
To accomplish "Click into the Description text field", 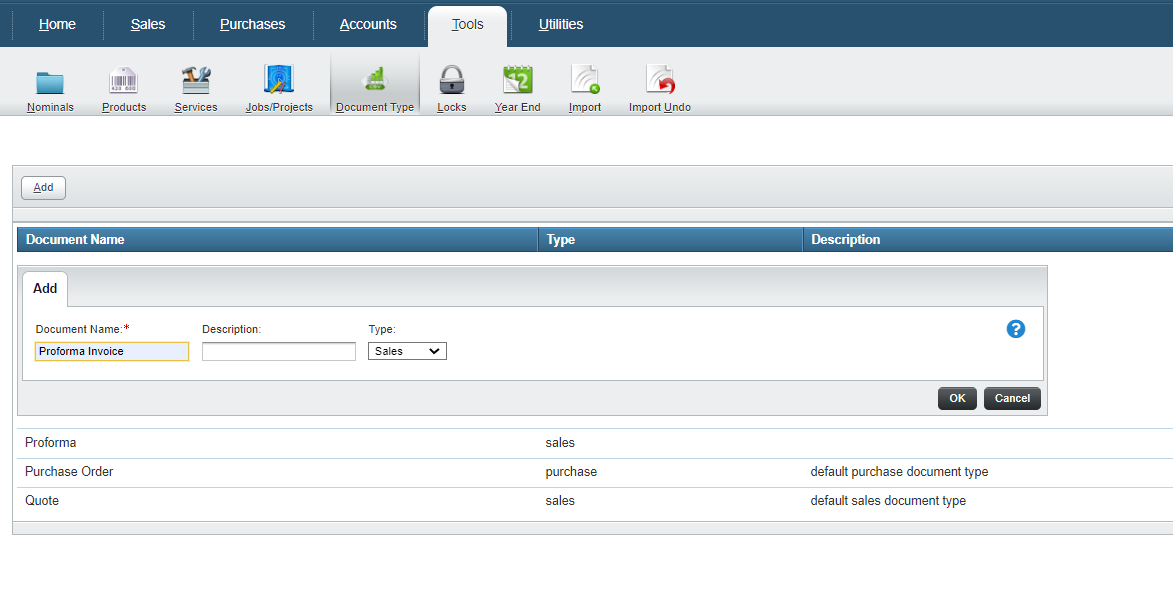I will (x=279, y=351).
